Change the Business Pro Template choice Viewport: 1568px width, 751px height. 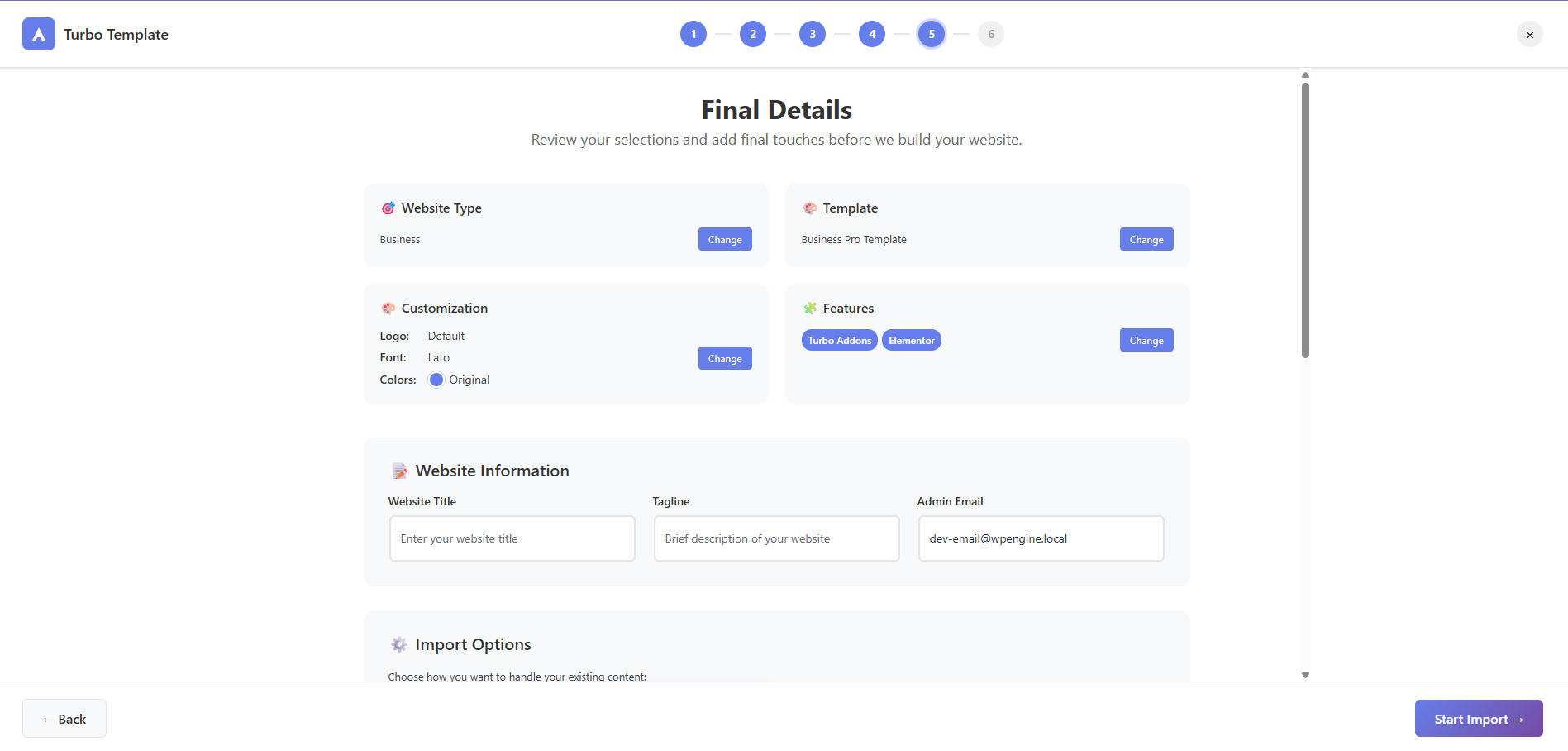1146,239
